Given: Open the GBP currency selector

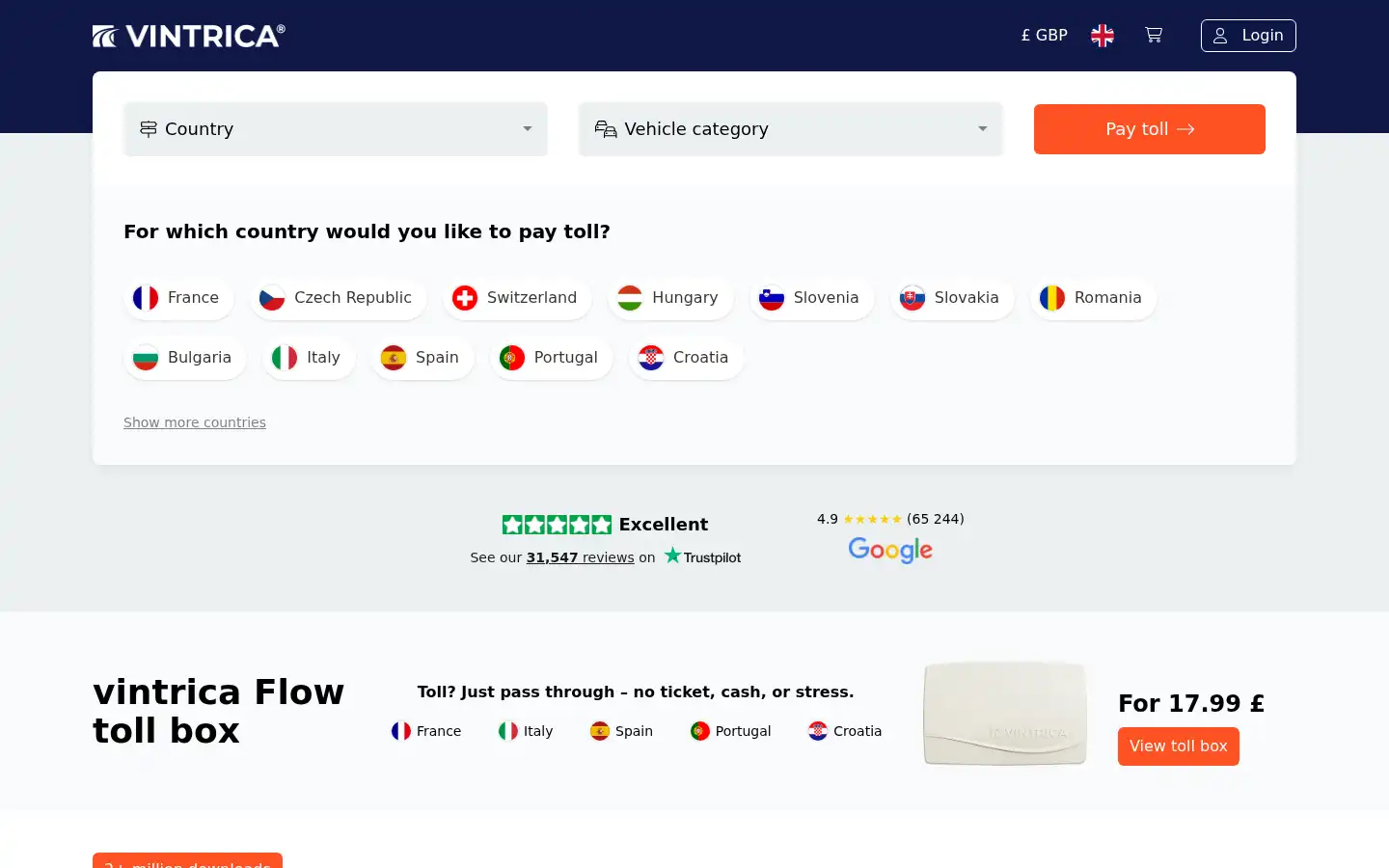Looking at the screenshot, I should (1044, 36).
